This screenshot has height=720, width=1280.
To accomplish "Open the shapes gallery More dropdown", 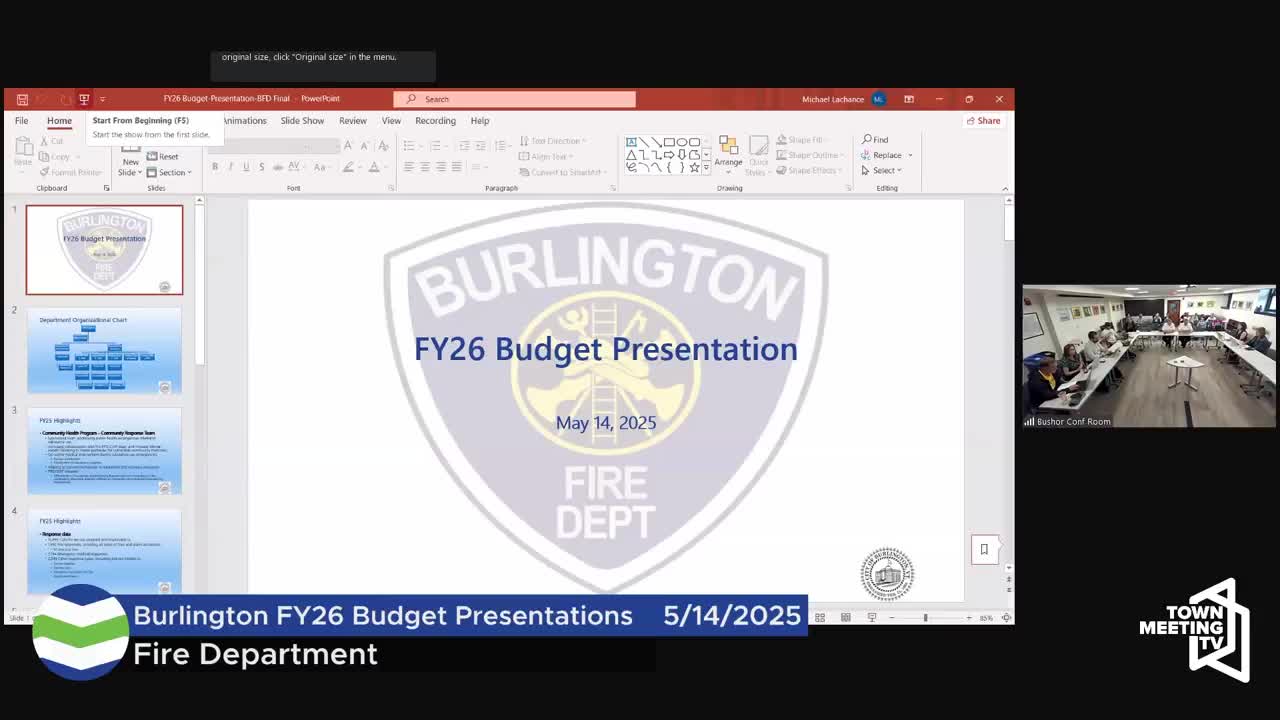I will pos(706,167).
